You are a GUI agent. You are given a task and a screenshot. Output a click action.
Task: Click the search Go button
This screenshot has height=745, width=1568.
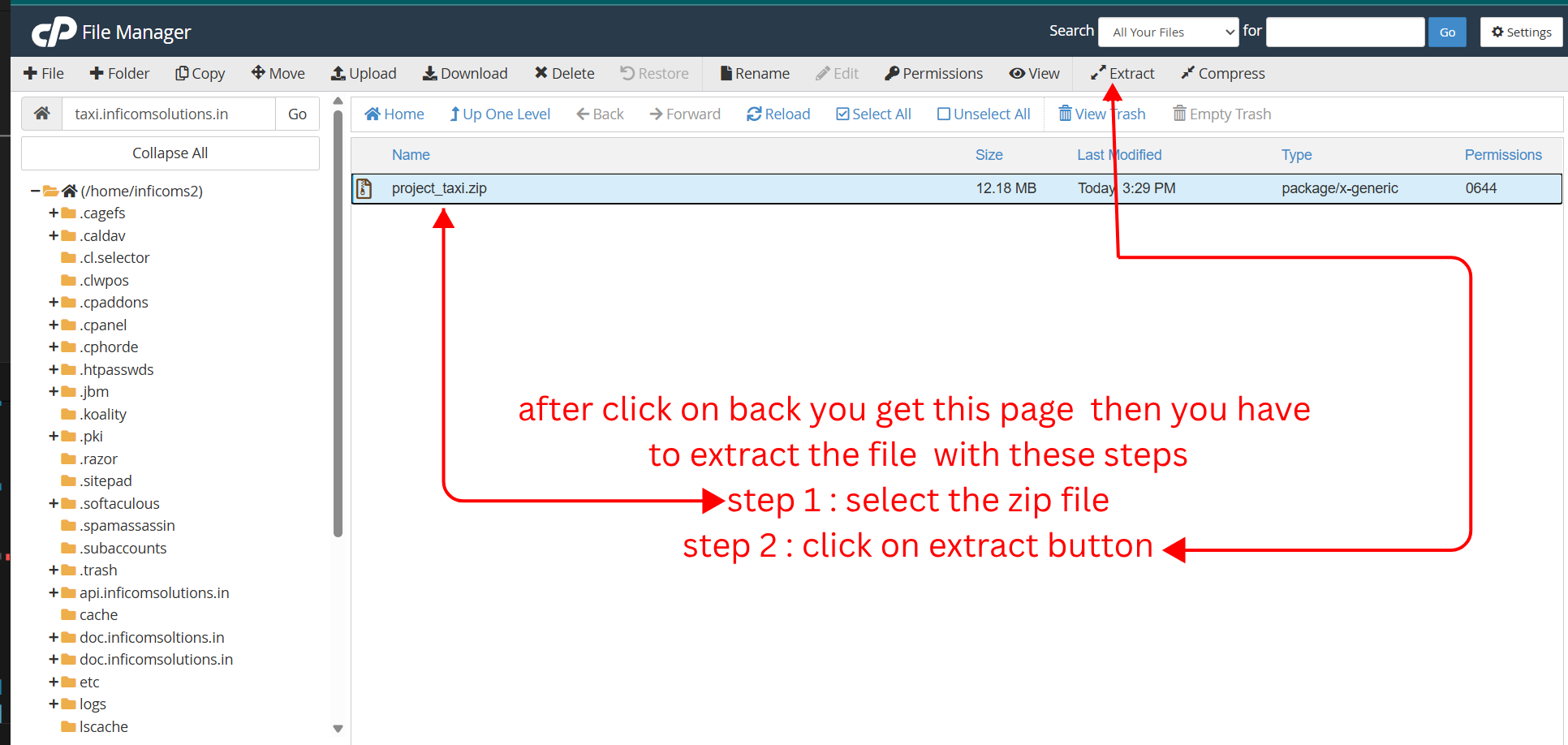coord(1447,32)
